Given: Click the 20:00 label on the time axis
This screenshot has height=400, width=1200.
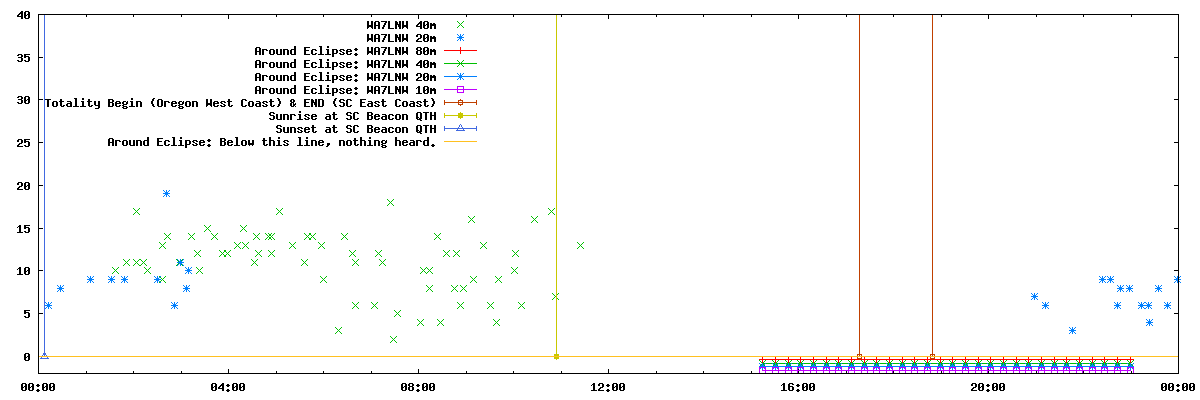Looking at the screenshot, I should point(988,387).
